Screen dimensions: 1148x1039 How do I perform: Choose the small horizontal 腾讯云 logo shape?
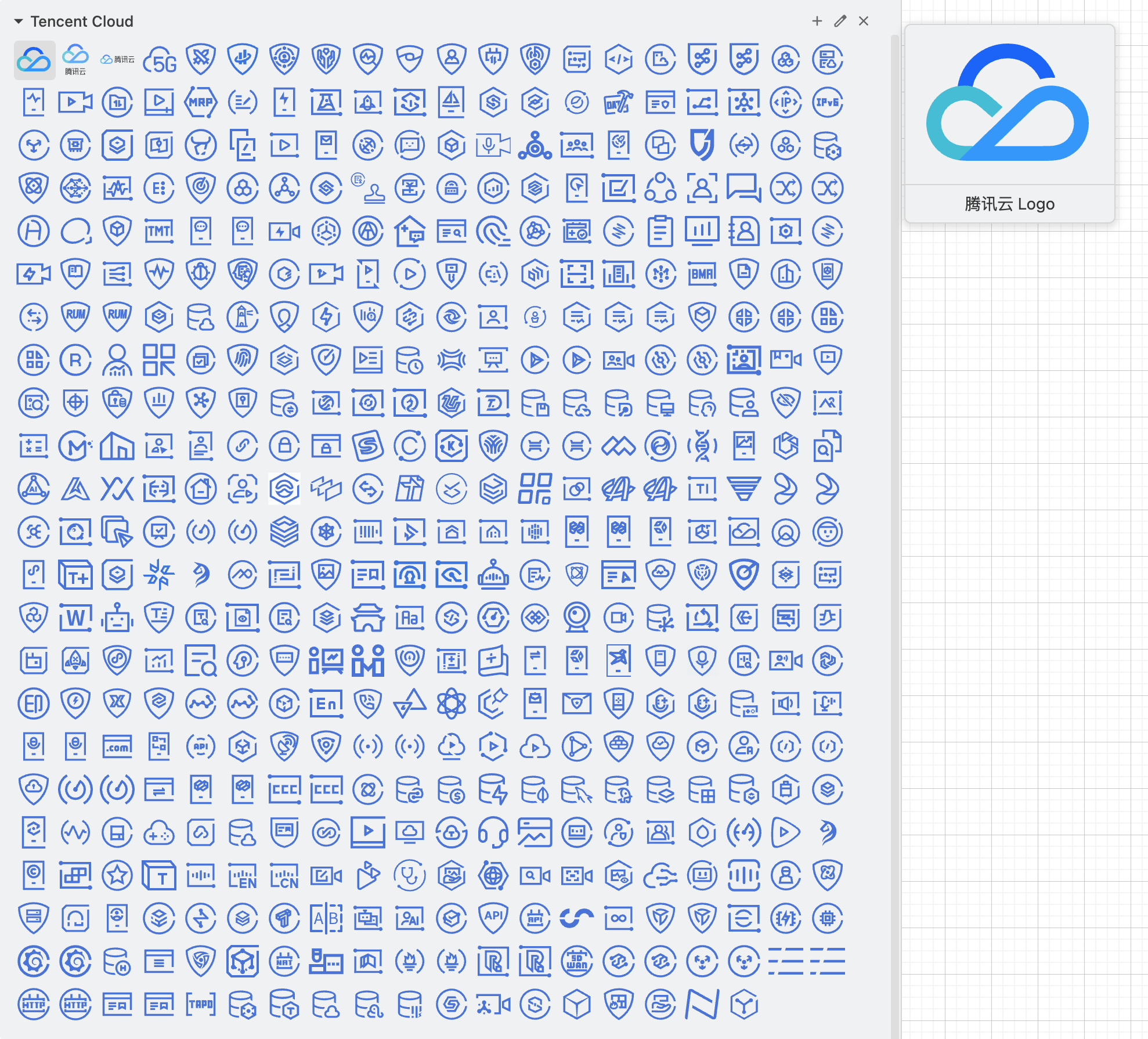(x=117, y=59)
